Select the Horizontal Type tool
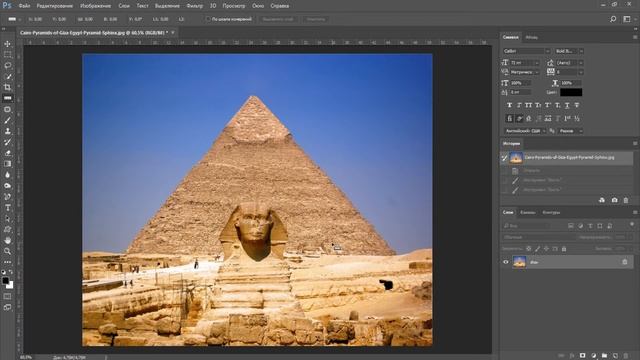This screenshot has height=360, width=640. pos(7,208)
